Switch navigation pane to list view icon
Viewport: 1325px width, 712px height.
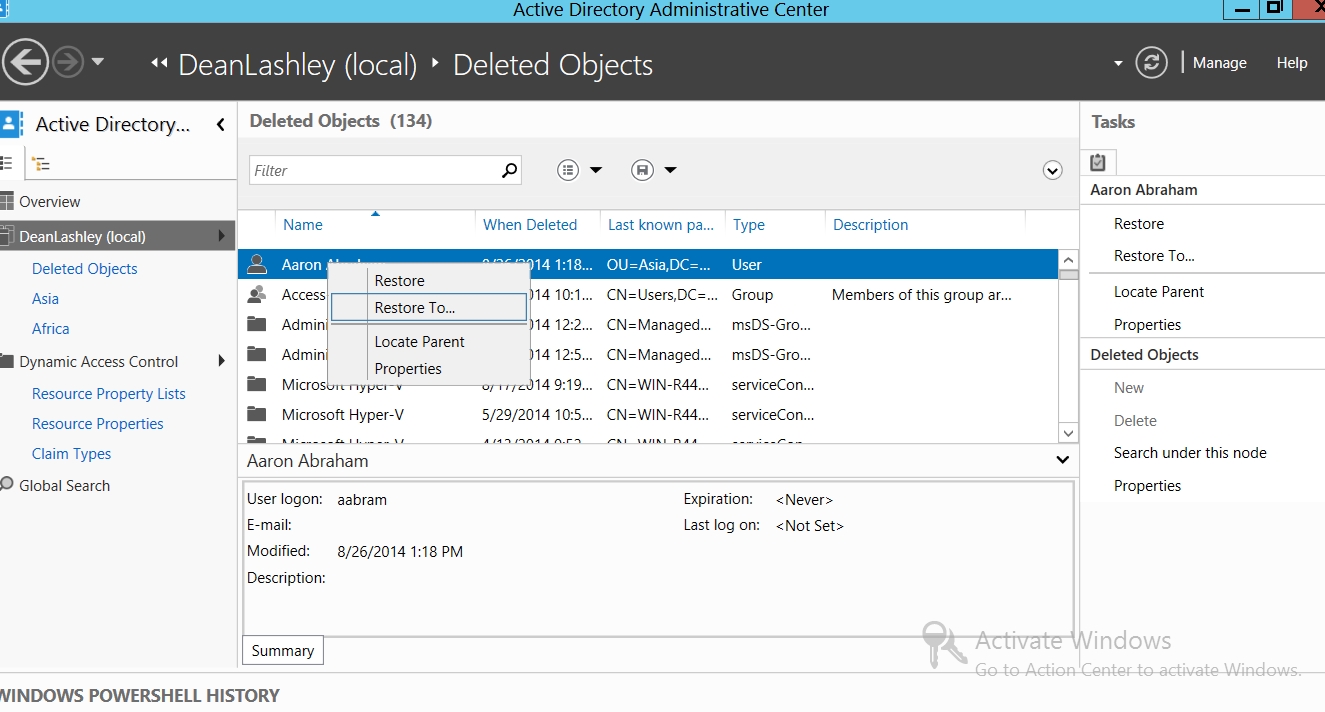[x=7, y=163]
